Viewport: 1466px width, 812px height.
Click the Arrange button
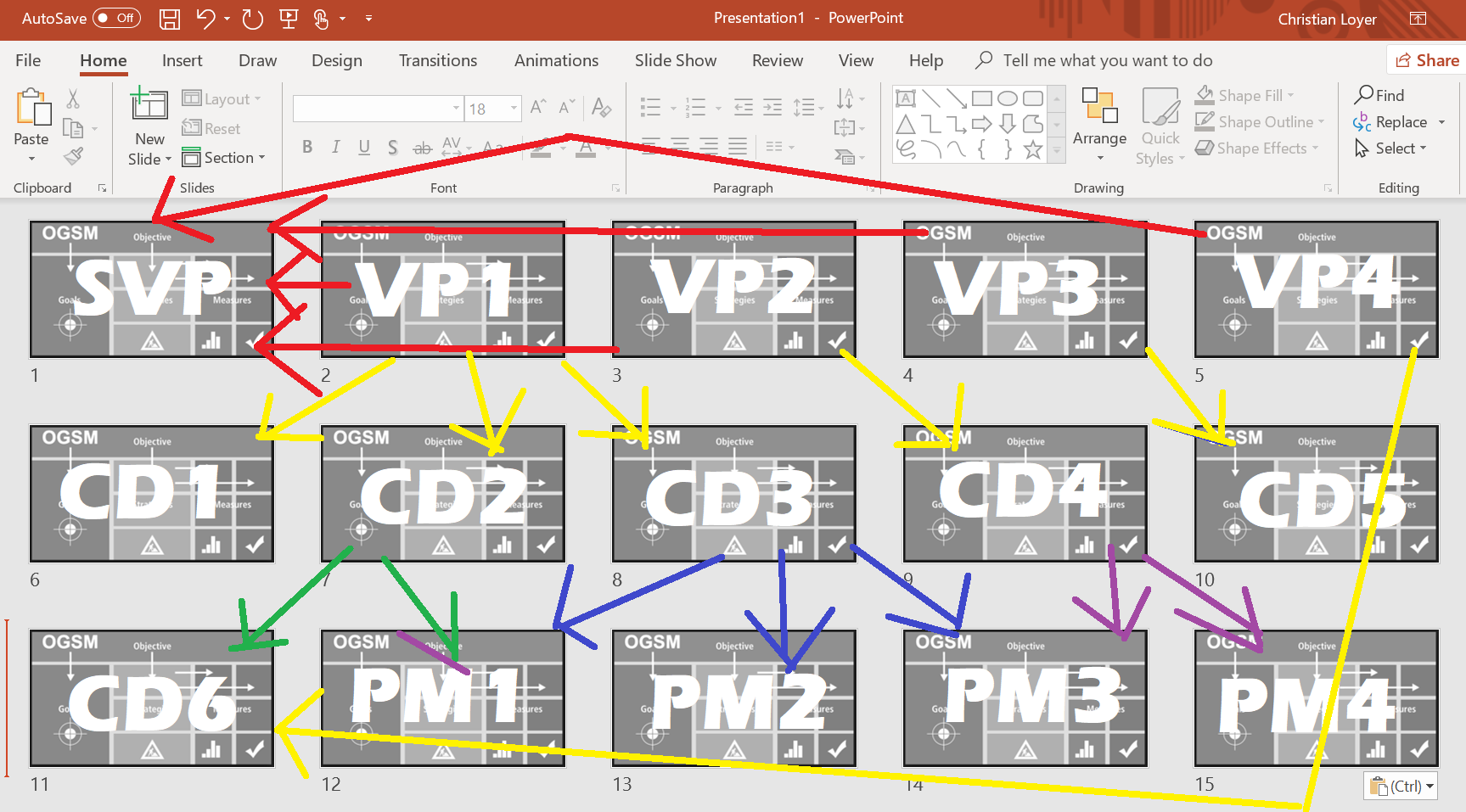1099,124
